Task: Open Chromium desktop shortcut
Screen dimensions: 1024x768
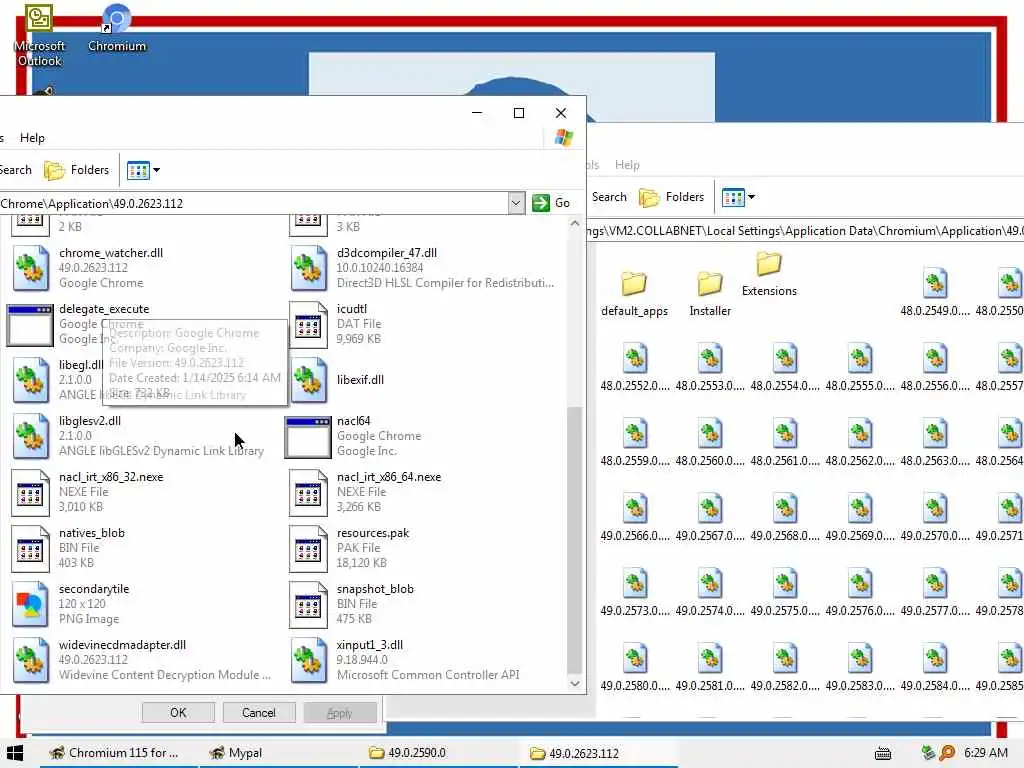Action: [x=117, y=29]
